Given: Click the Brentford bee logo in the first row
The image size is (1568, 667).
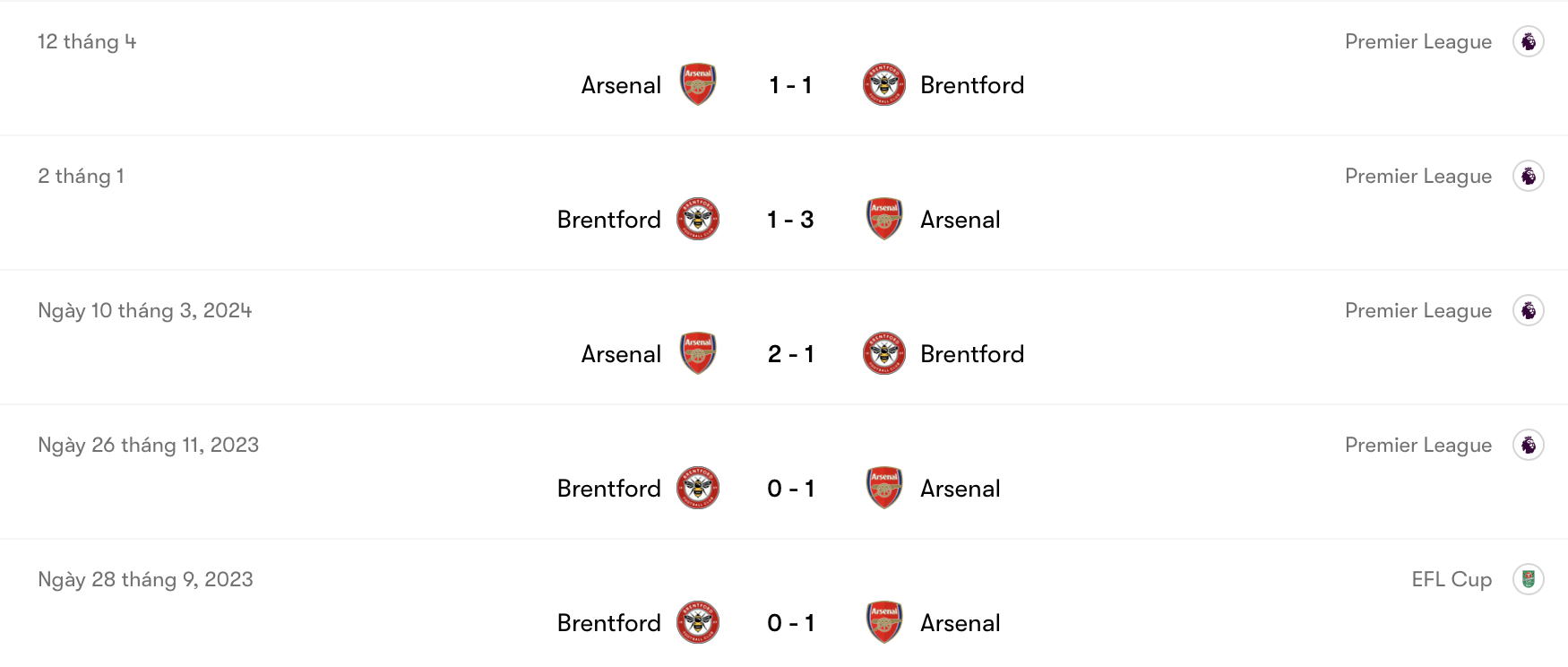Looking at the screenshot, I should point(884,84).
